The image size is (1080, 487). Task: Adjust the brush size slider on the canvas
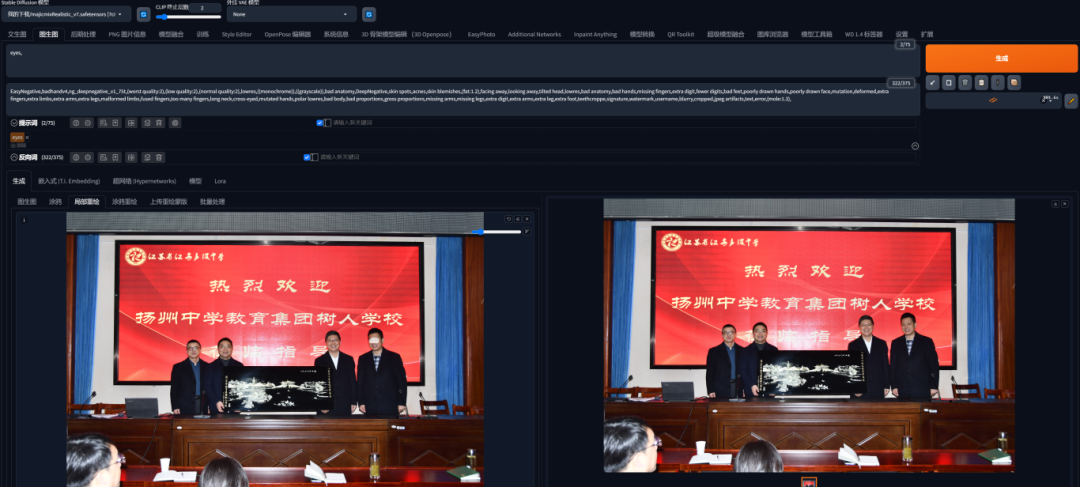click(x=499, y=231)
